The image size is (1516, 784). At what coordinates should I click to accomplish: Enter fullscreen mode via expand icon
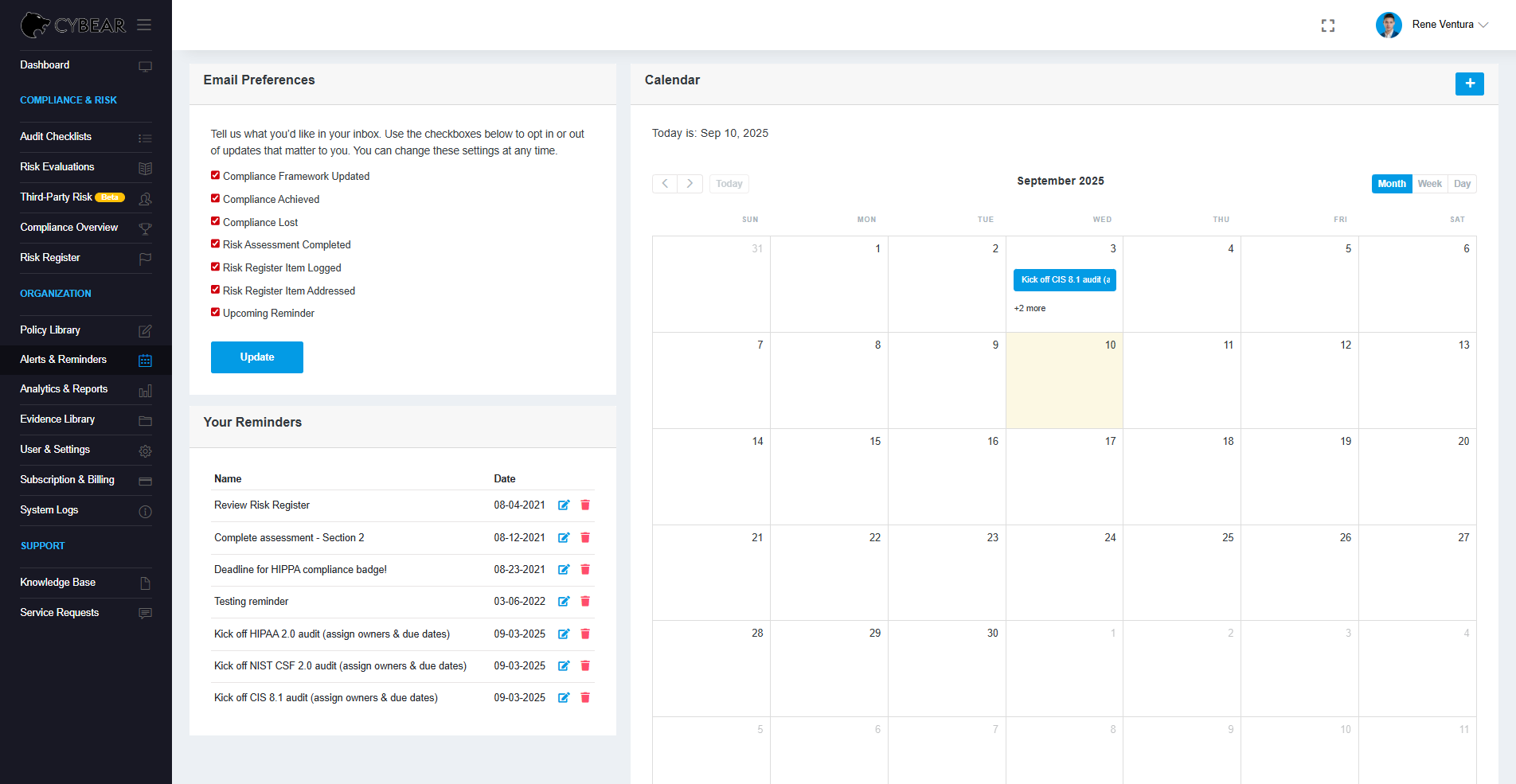pos(1327,25)
